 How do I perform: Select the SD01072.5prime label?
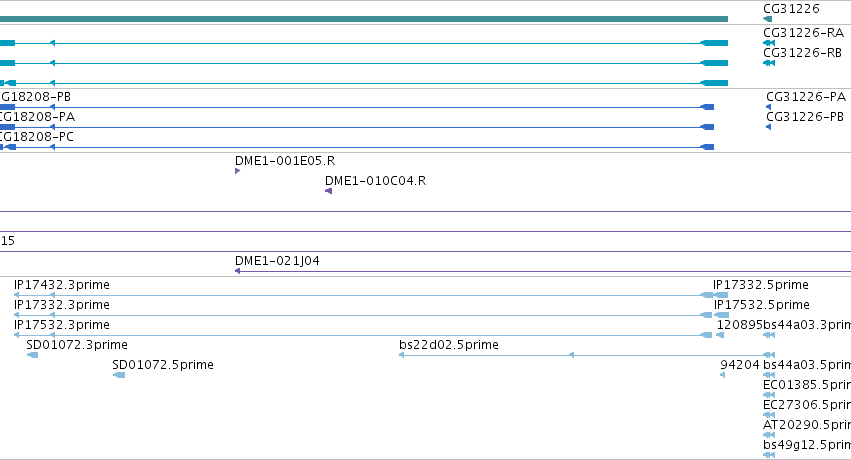click(x=163, y=365)
